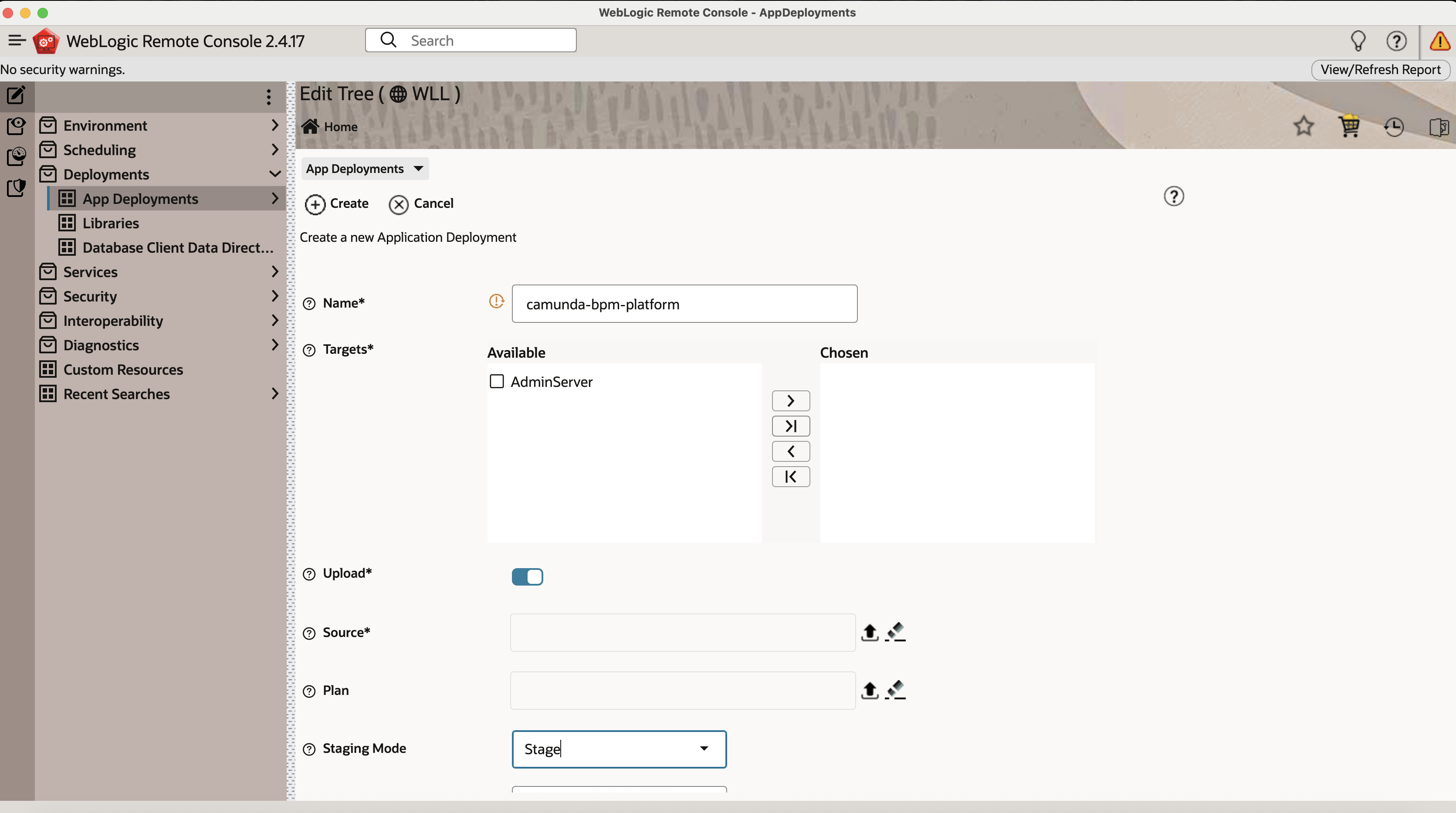
Task: Move all targets to Chosen list
Action: coord(790,426)
